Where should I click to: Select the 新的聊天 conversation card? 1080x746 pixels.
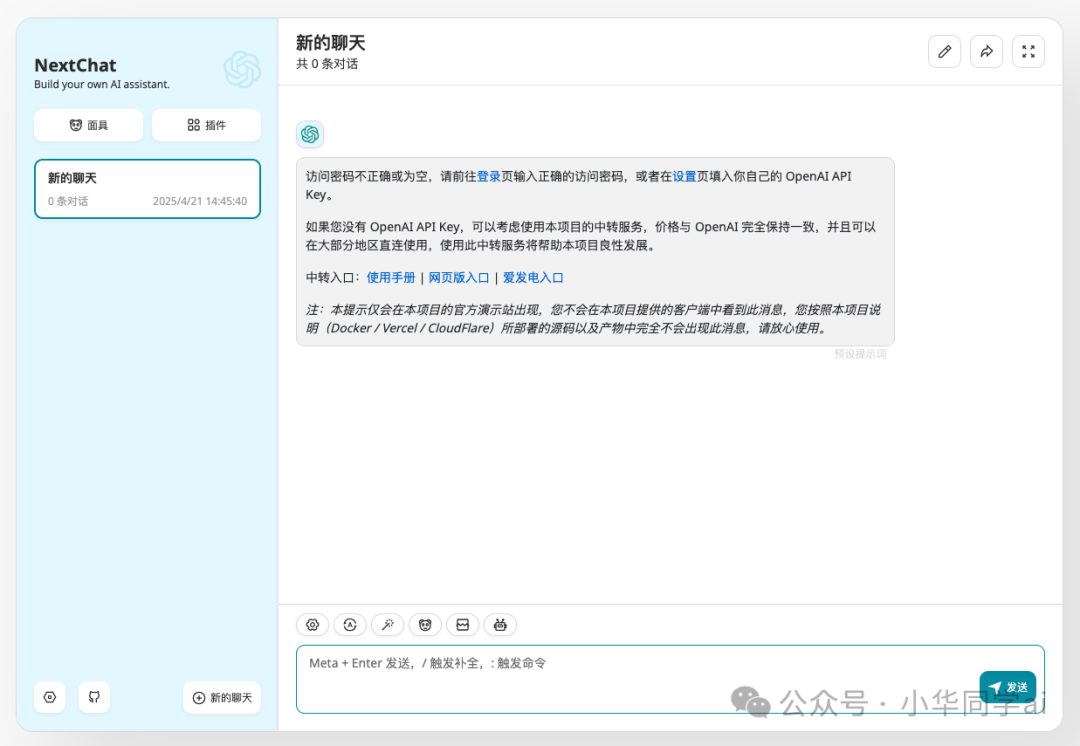(147, 189)
